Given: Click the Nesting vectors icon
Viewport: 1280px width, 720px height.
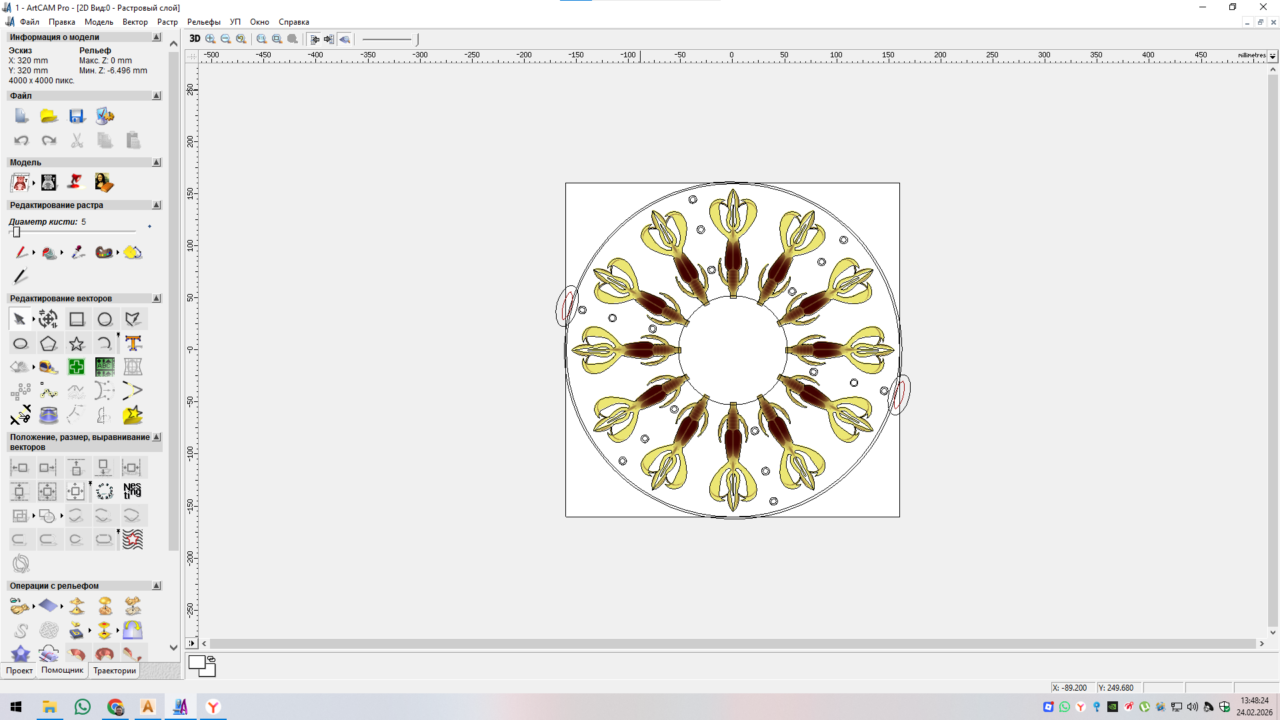Looking at the screenshot, I should tap(132, 491).
